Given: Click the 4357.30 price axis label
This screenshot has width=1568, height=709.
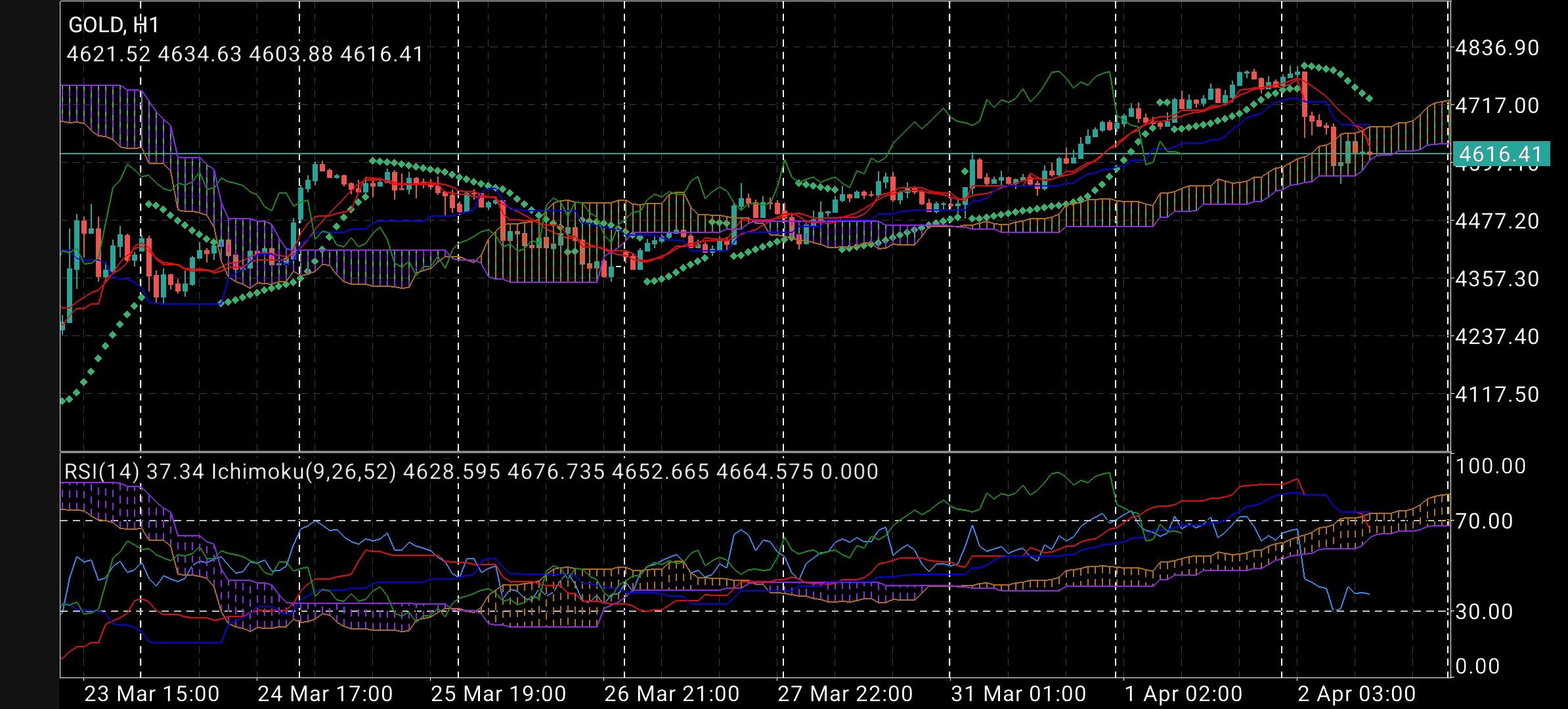Looking at the screenshot, I should (x=1497, y=279).
